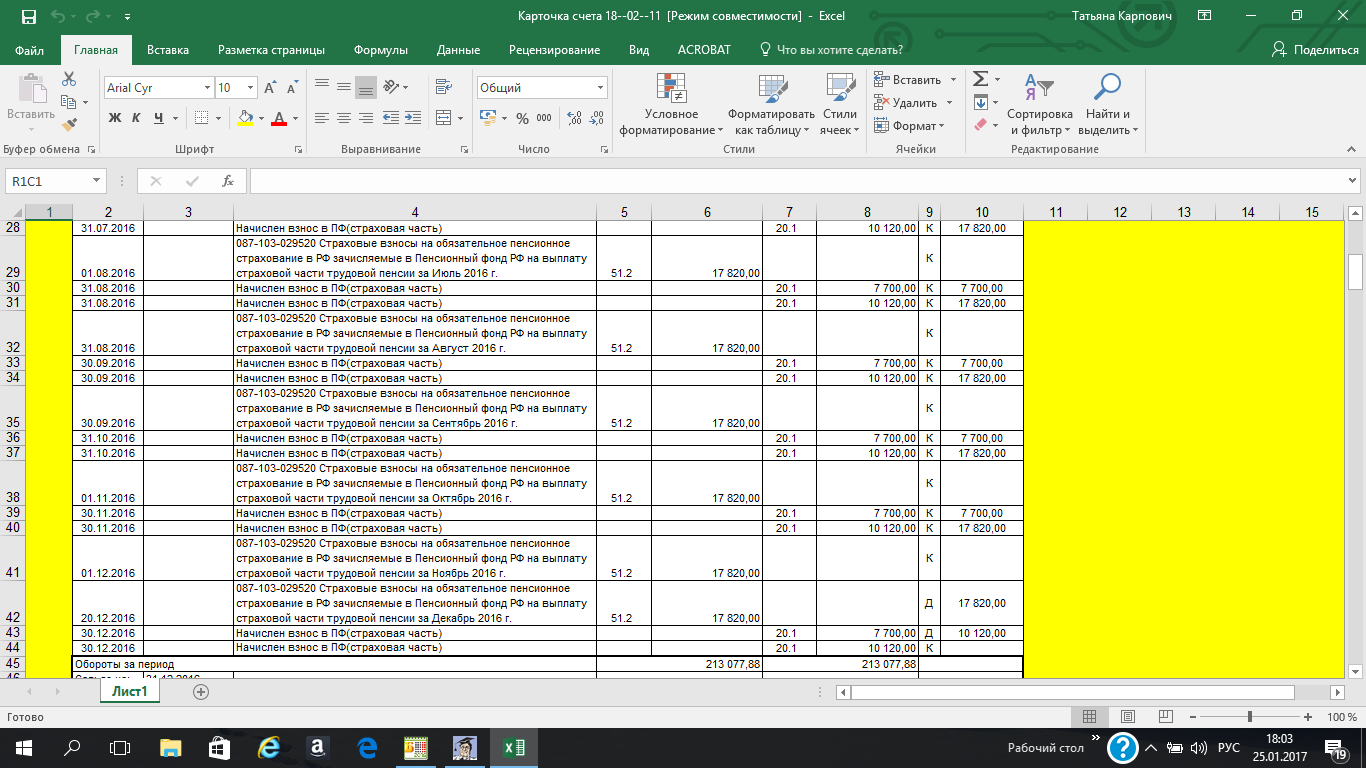This screenshot has width=1366, height=768.
Task: Open the number format Общий dropdown
Action: pos(600,88)
